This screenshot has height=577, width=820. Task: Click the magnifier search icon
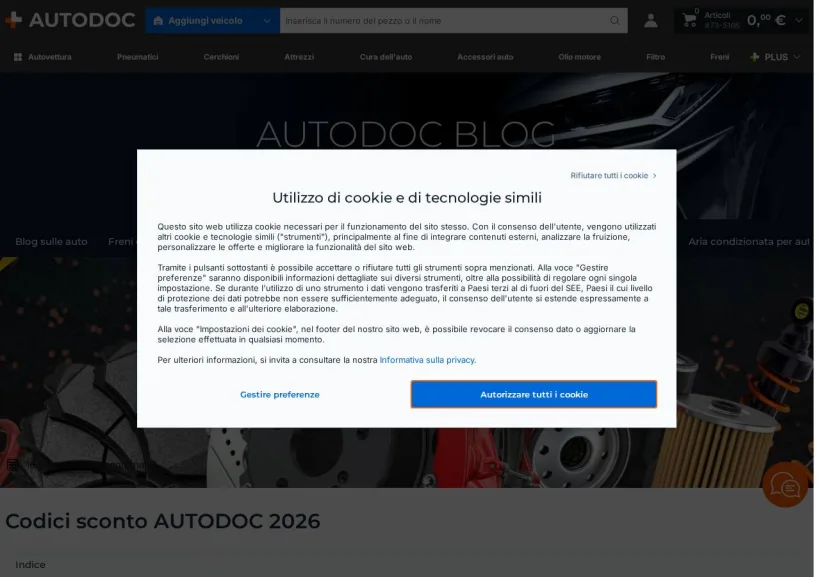[615, 21]
